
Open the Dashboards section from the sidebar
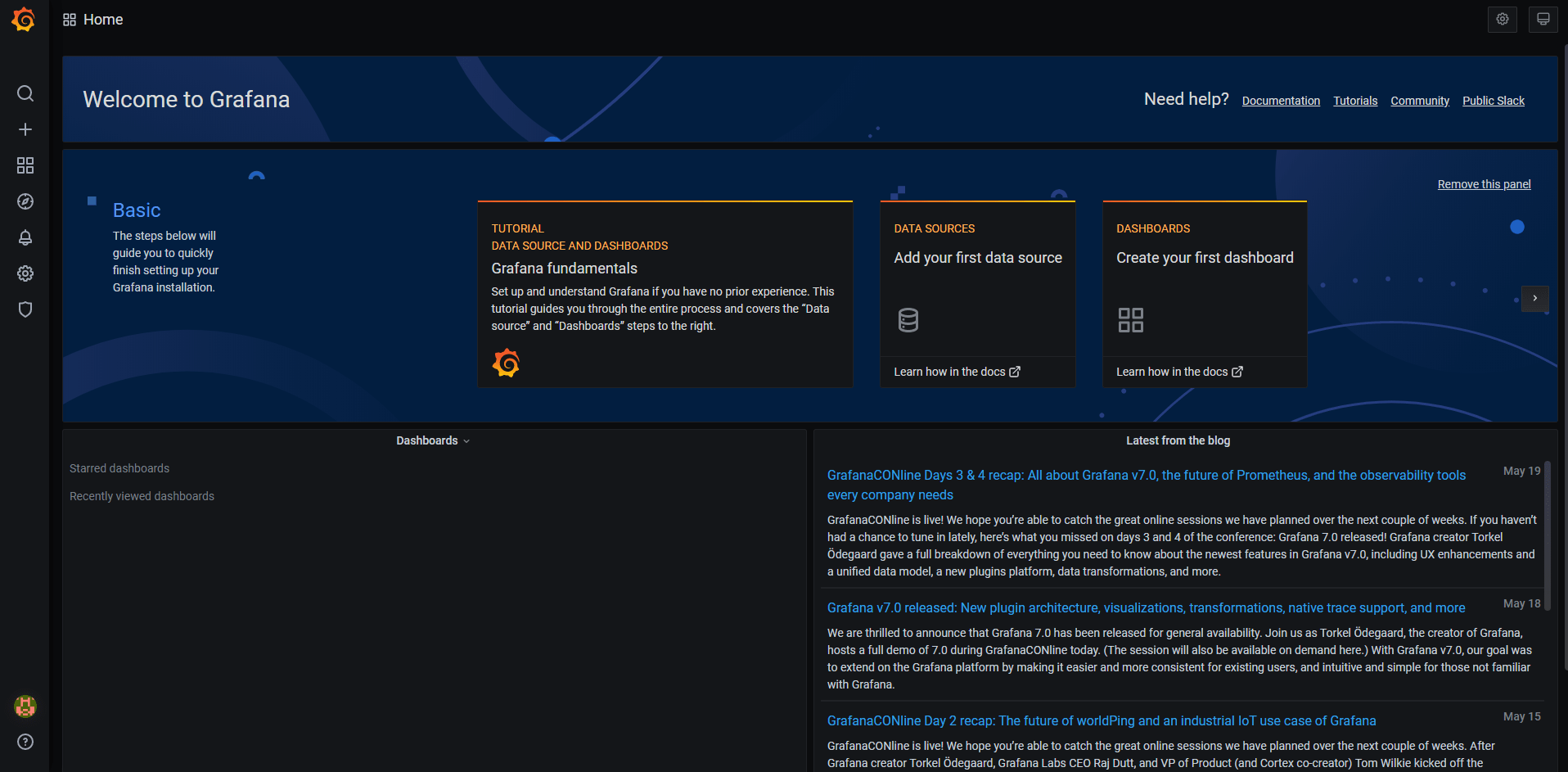(25, 165)
